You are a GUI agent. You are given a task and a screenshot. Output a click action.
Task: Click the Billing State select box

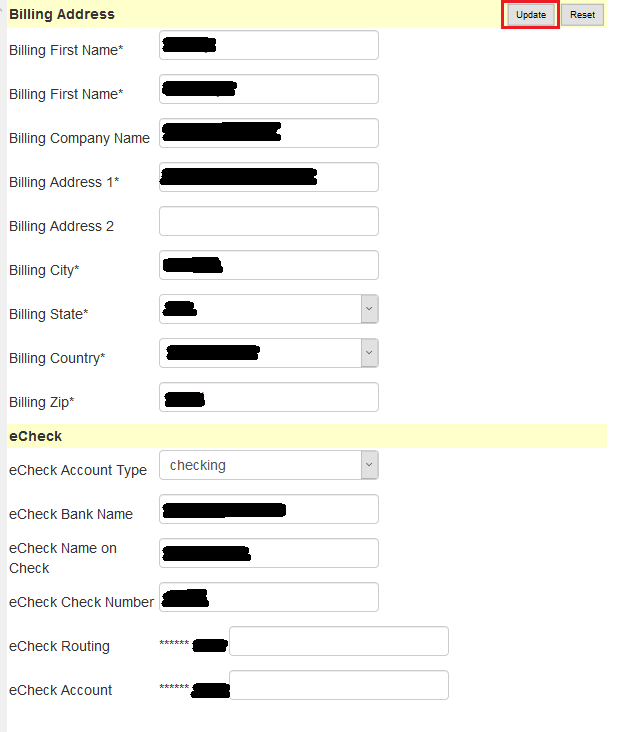coord(269,309)
